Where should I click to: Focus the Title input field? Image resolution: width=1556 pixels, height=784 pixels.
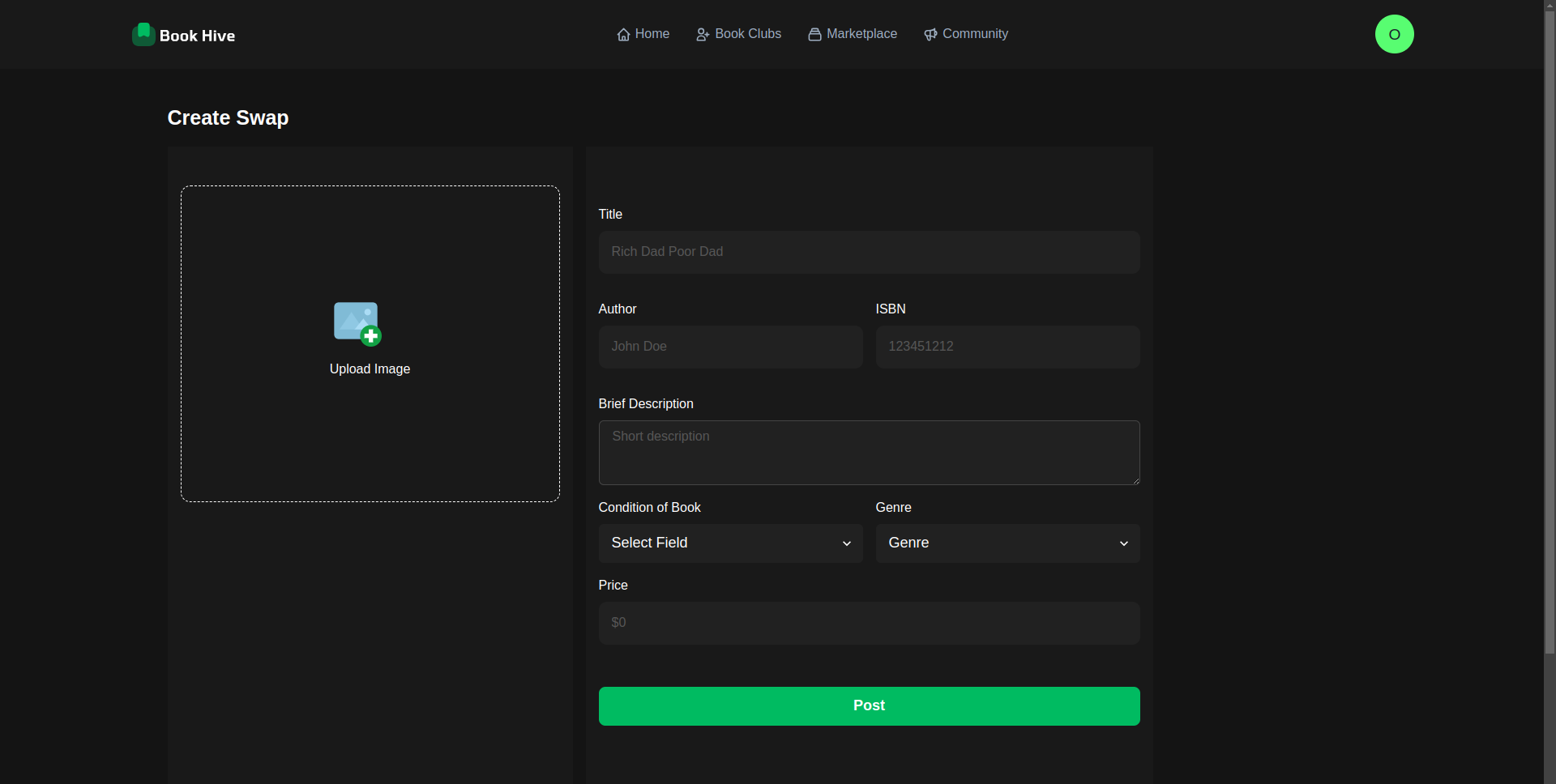[869, 252]
